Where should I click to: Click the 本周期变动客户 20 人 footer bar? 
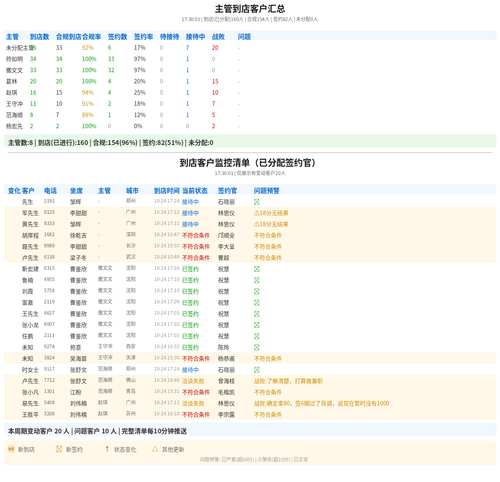(250, 430)
